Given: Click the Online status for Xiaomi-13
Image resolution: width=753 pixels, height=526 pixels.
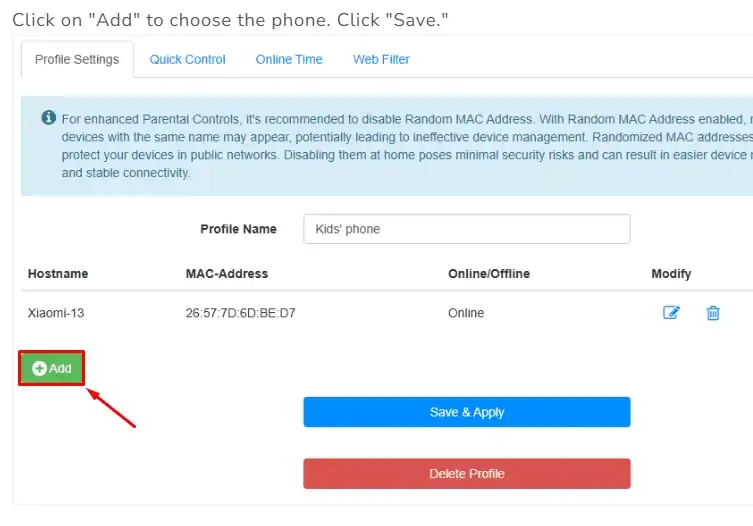Looking at the screenshot, I should tap(466, 313).
